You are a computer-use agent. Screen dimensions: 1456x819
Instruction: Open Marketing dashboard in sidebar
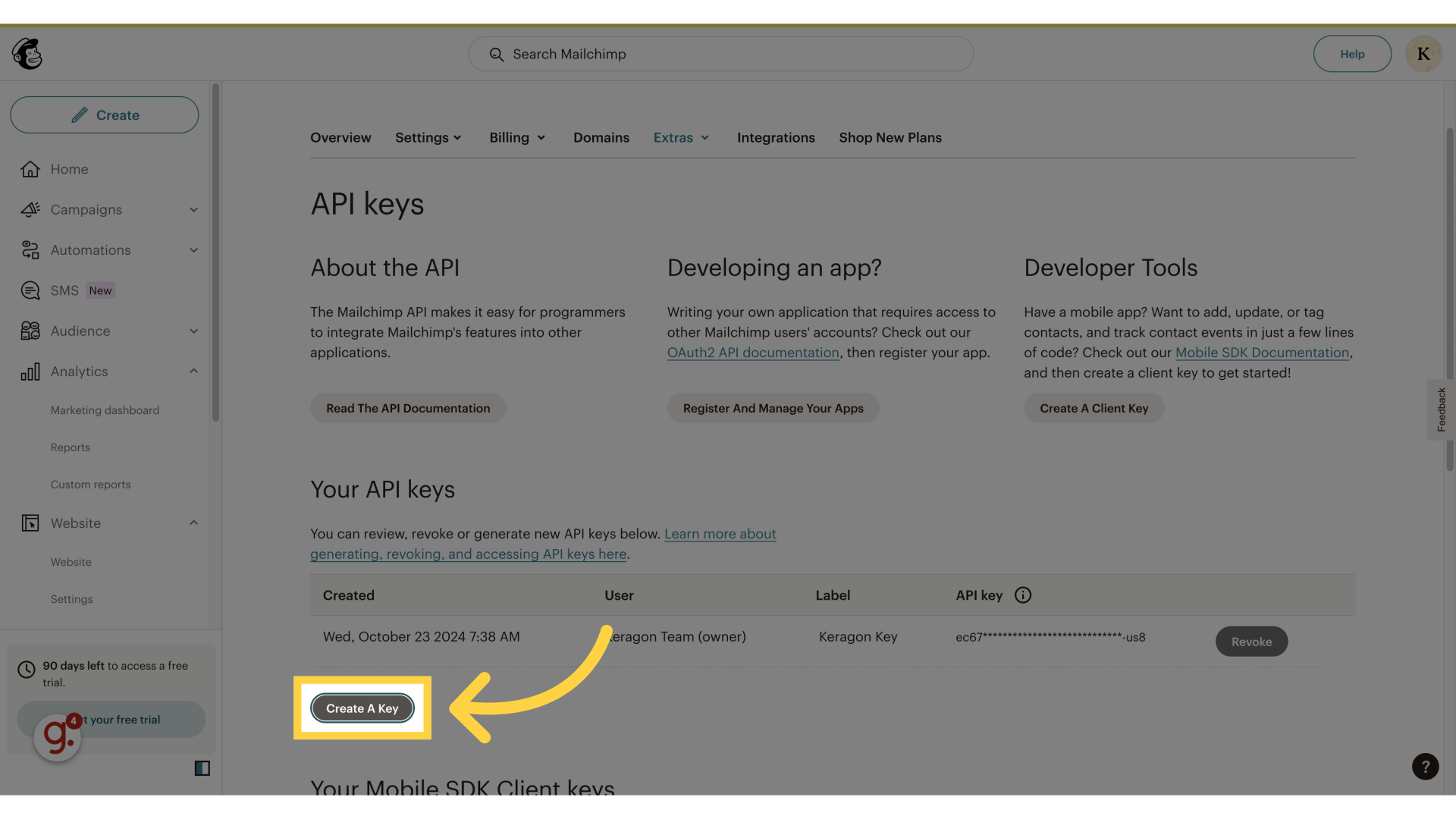105,410
